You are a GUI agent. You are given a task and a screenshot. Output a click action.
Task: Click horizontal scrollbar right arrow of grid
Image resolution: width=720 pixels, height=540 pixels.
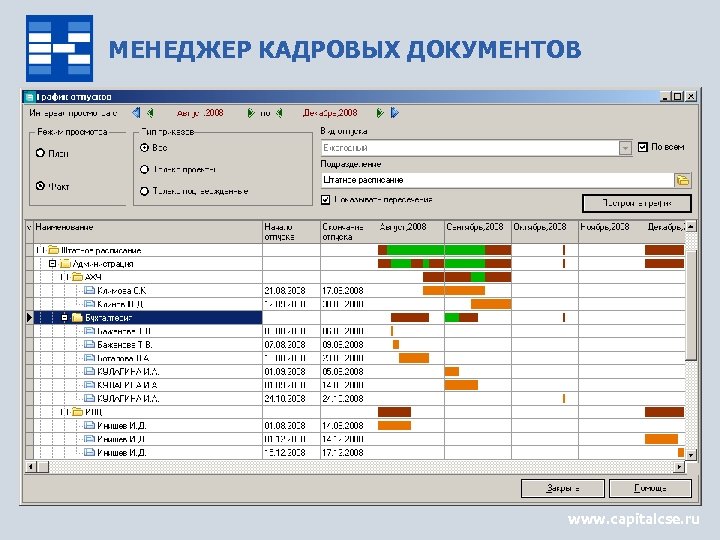point(680,467)
